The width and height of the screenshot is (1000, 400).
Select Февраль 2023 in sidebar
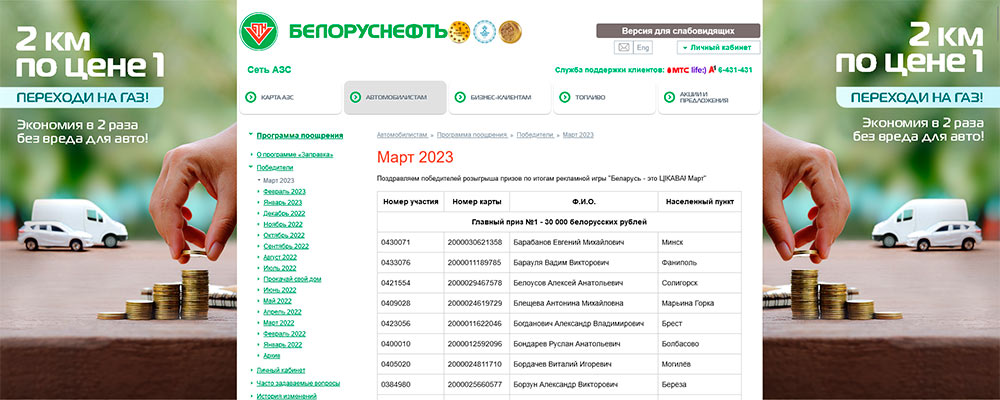pos(284,191)
